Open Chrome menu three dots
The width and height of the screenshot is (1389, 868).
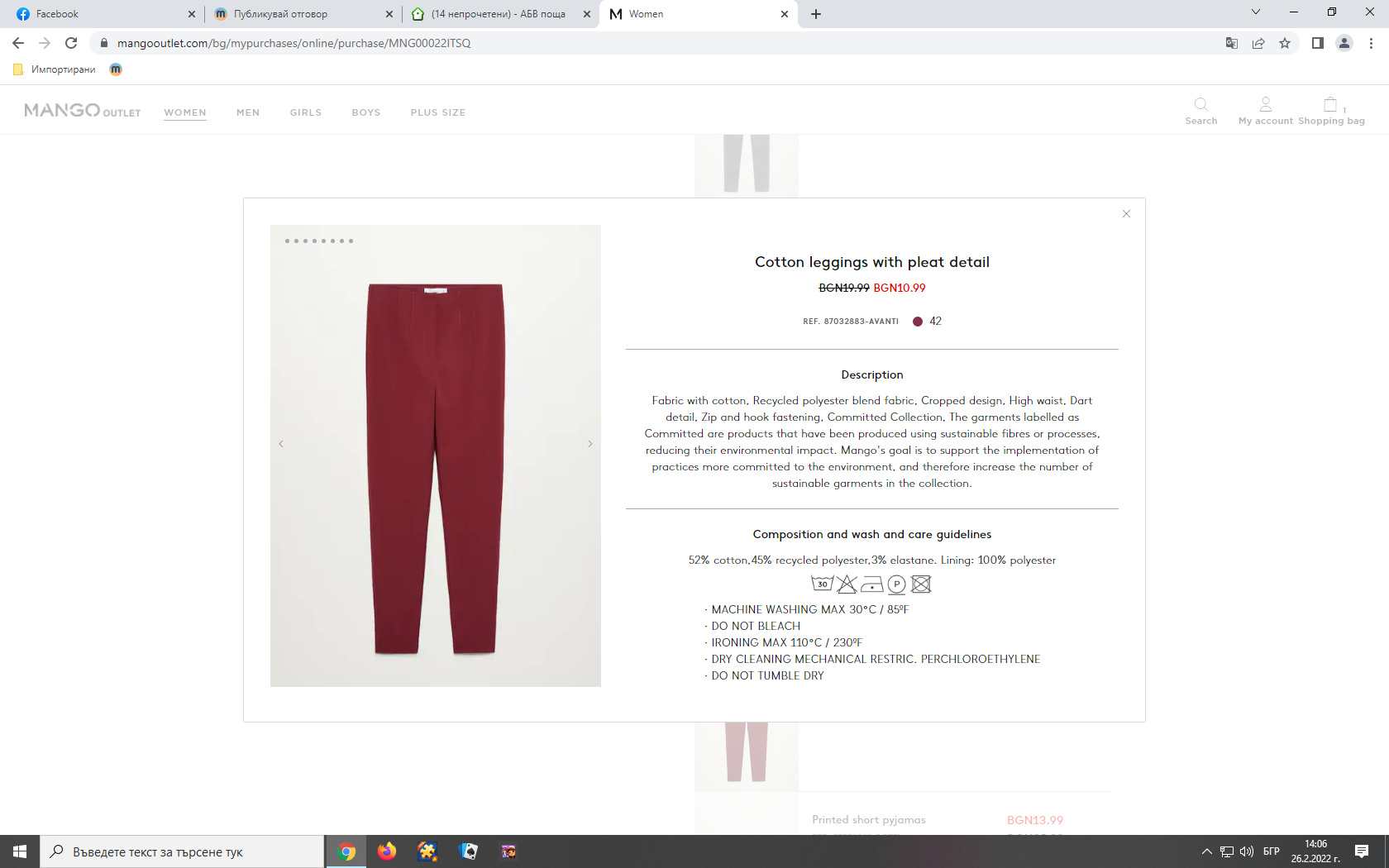point(1371,43)
